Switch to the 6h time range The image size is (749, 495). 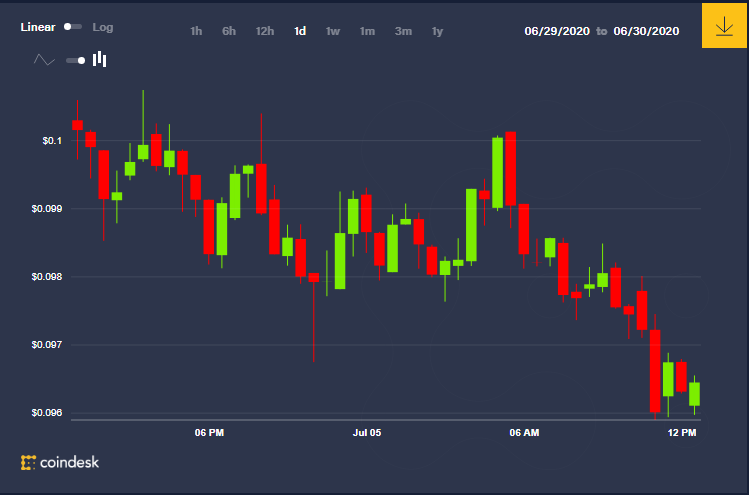229,31
